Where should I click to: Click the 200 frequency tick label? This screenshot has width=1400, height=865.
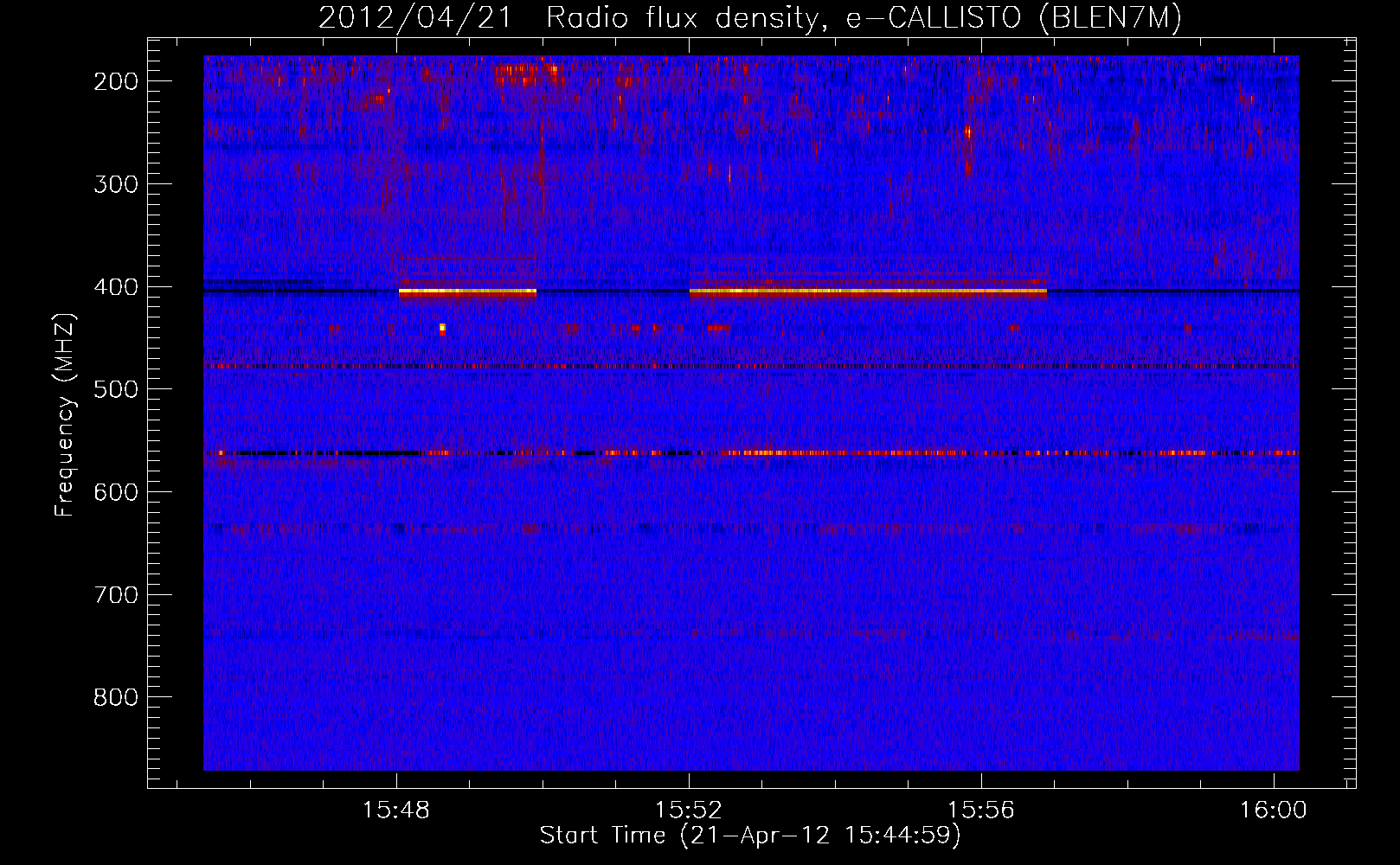[115, 81]
